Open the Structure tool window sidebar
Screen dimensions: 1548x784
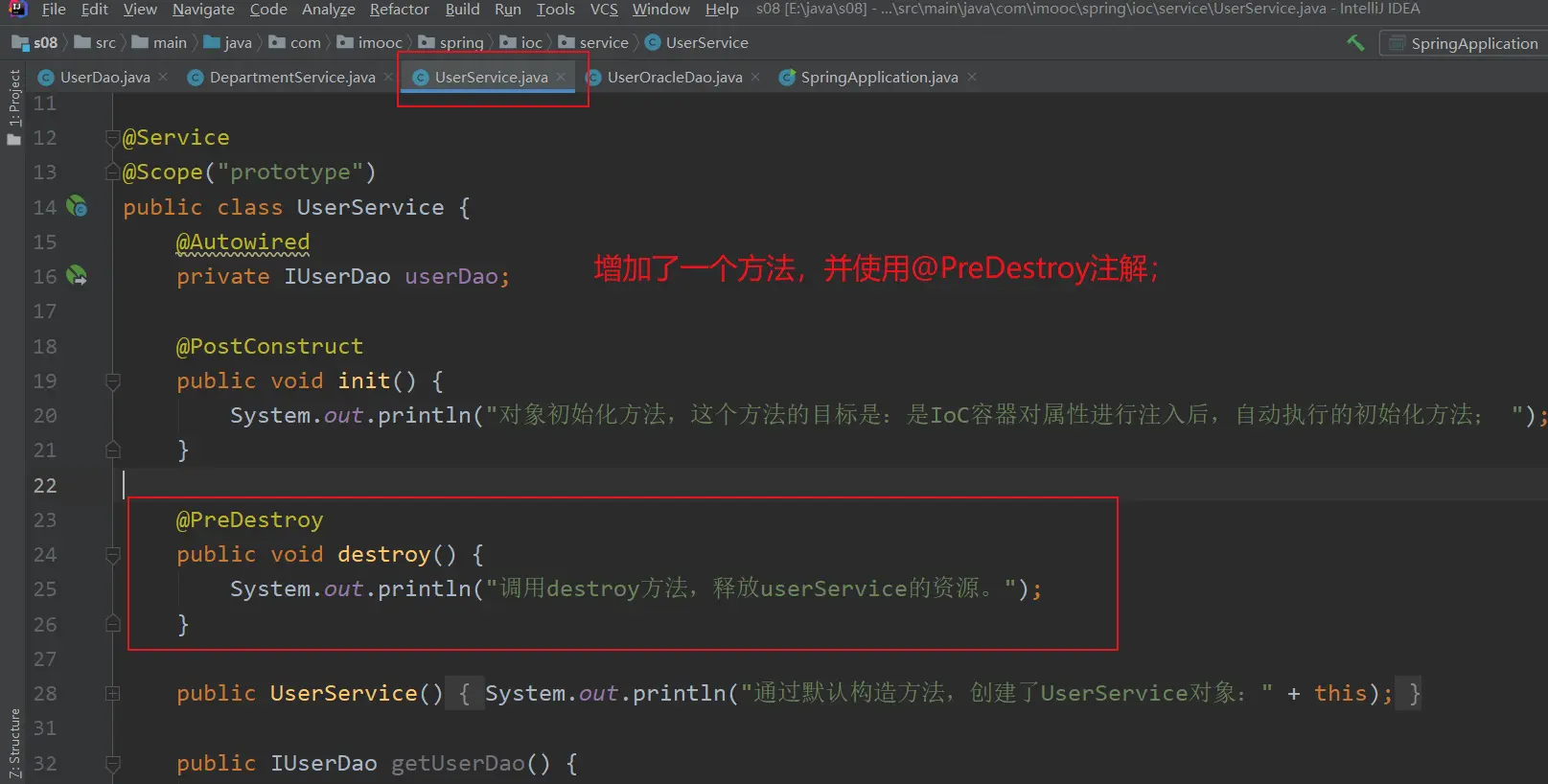tap(13, 743)
